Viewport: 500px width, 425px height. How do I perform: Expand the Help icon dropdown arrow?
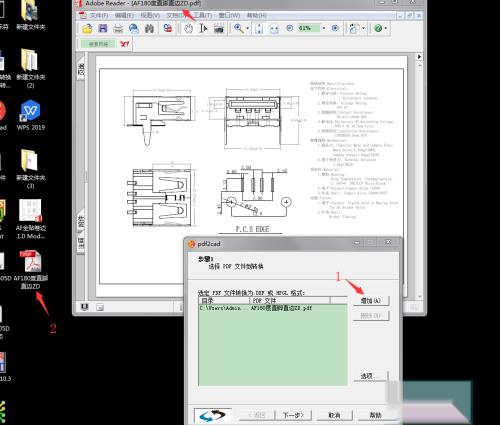[386, 28]
